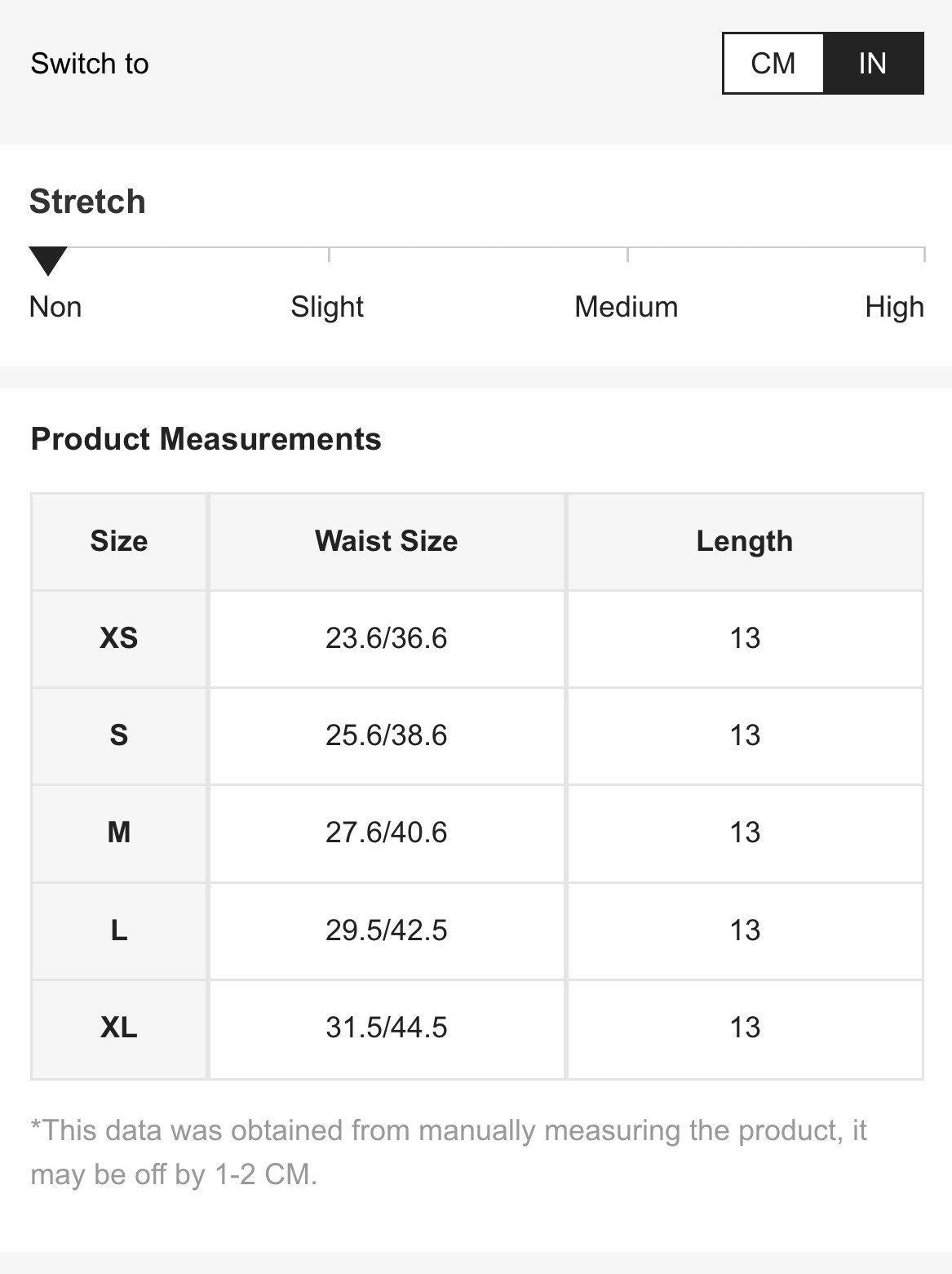Switch measurements to CM units
The width and height of the screenshot is (952, 1274).
point(773,64)
